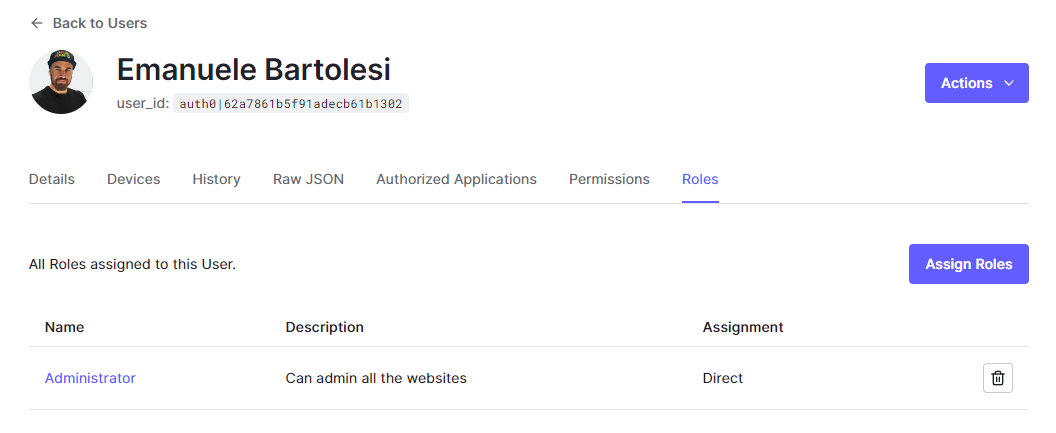Select the Permissions tab
This screenshot has height=433, width=1056.
coord(609,179)
